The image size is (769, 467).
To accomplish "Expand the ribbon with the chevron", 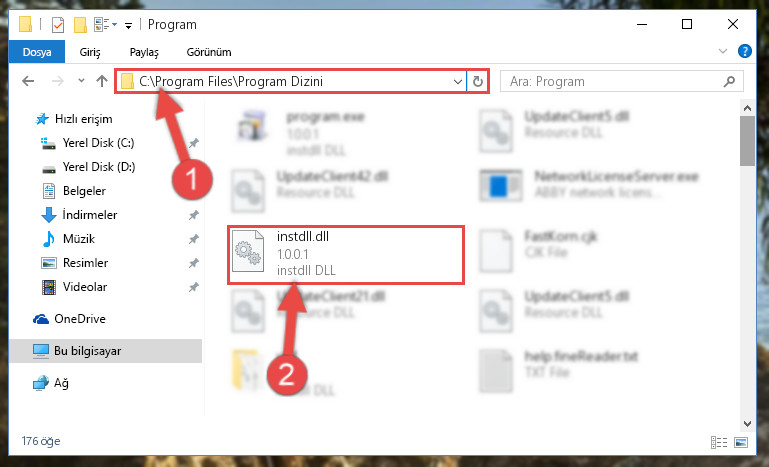I will tap(722, 51).
